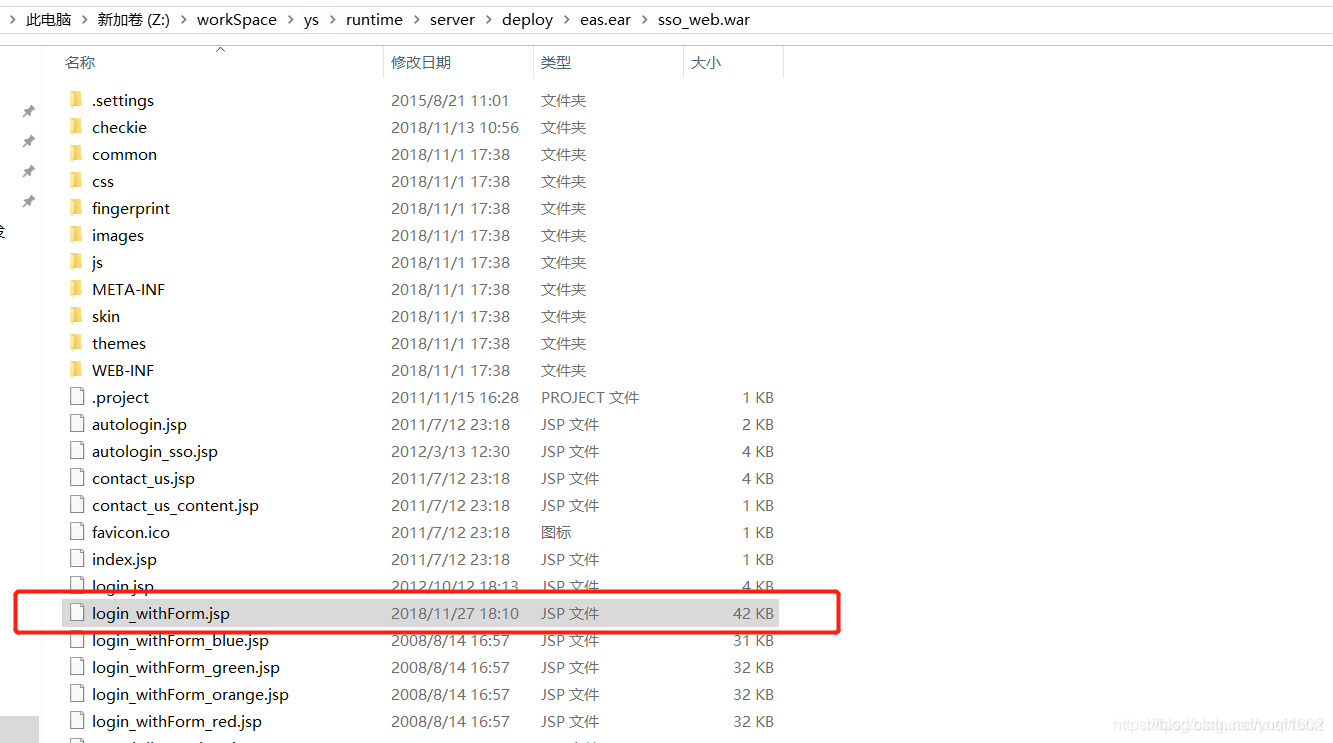Click the autologin.jsp file icon
The image size is (1333, 743).
click(x=77, y=424)
